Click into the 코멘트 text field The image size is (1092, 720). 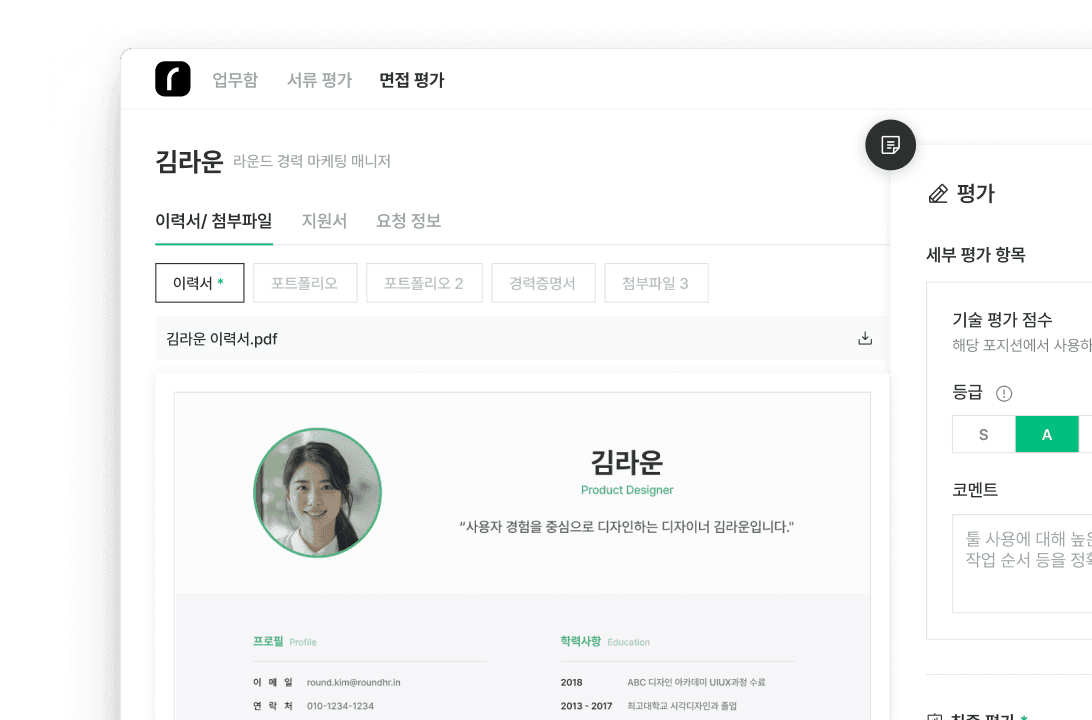click(1021, 563)
